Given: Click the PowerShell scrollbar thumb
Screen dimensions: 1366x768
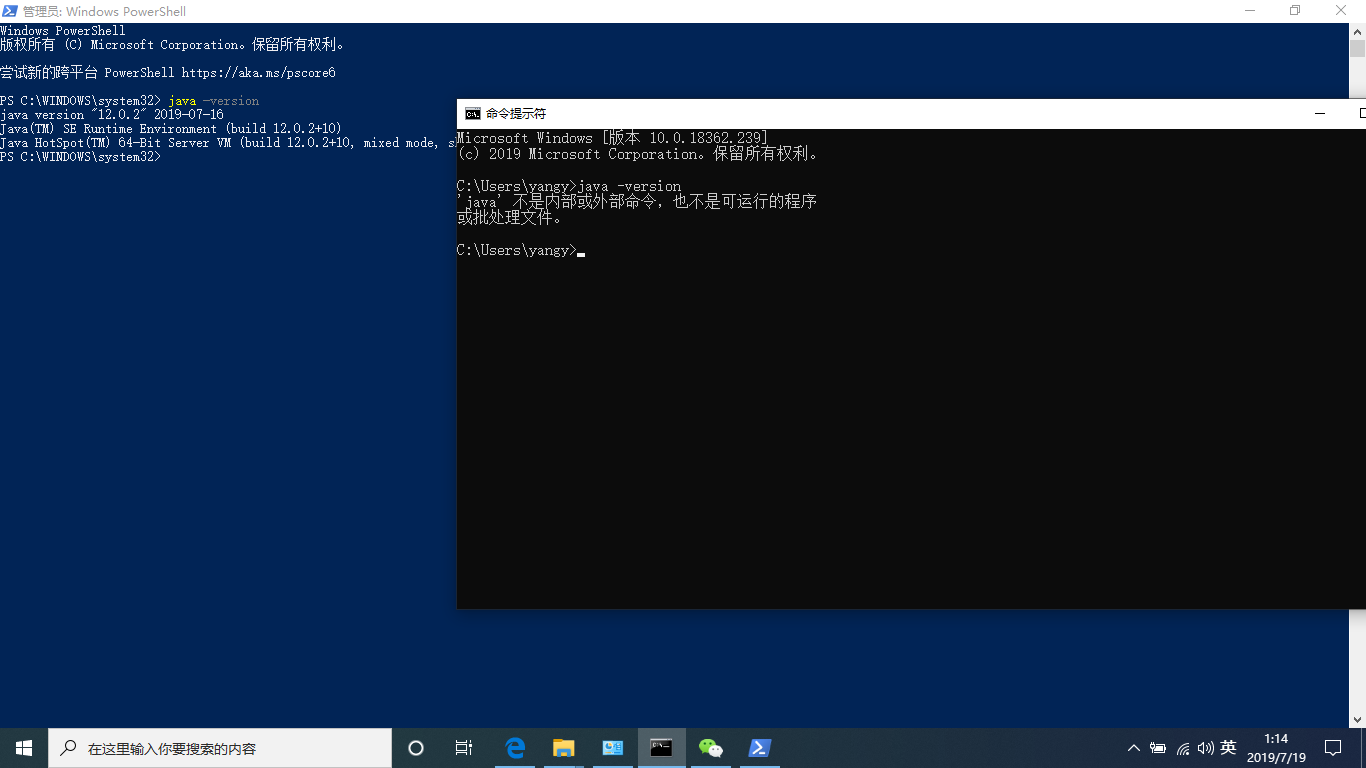Looking at the screenshot, I should (x=1357, y=49).
